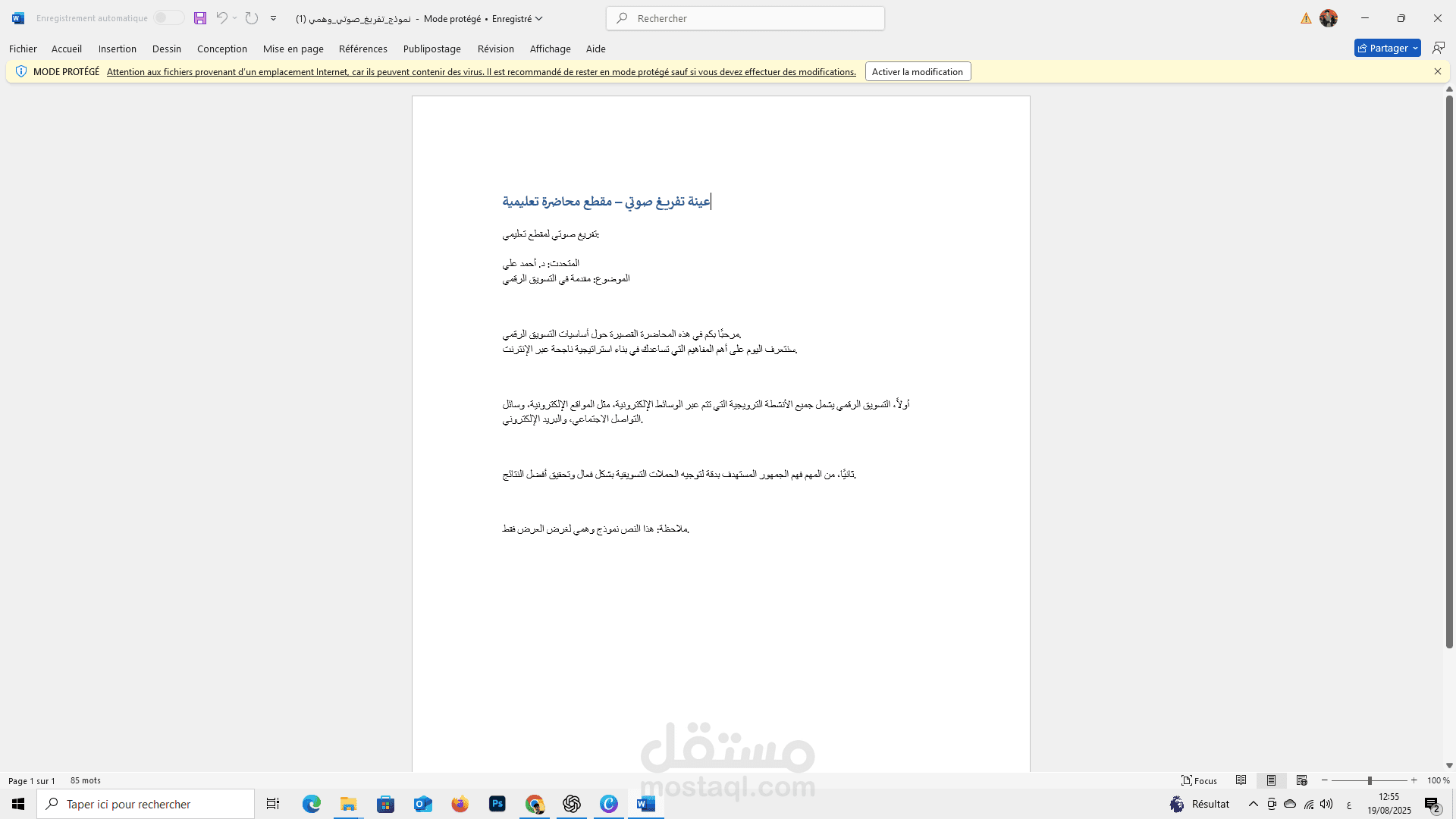This screenshot has height=819, width=1456.
Task: Switch to Read Mode view icon
Action: tap(1241, 780)
